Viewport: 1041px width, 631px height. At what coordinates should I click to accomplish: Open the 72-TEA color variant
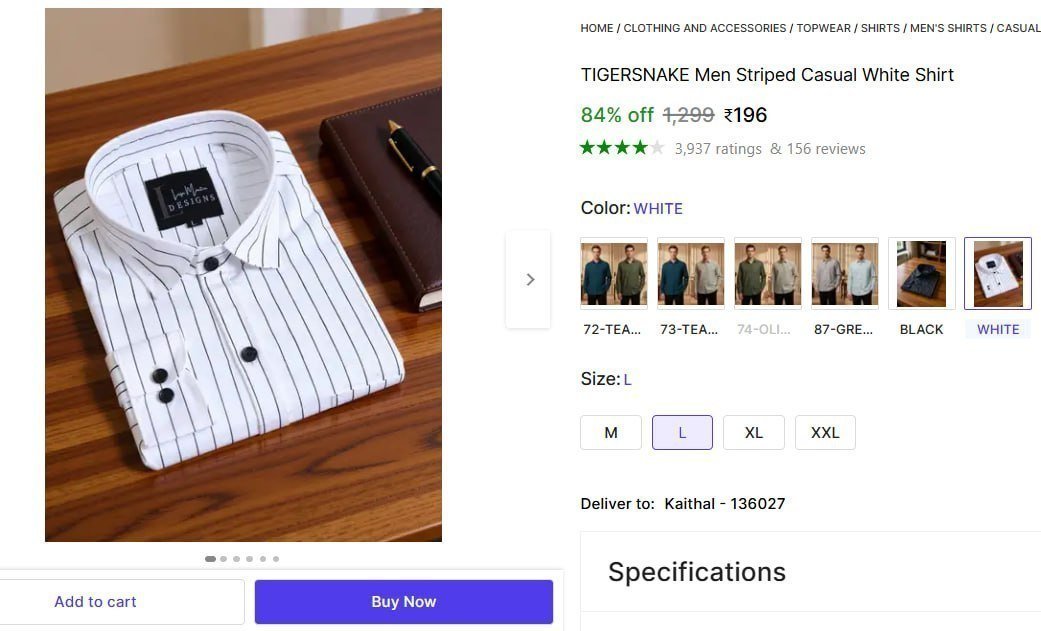point(613,273)
